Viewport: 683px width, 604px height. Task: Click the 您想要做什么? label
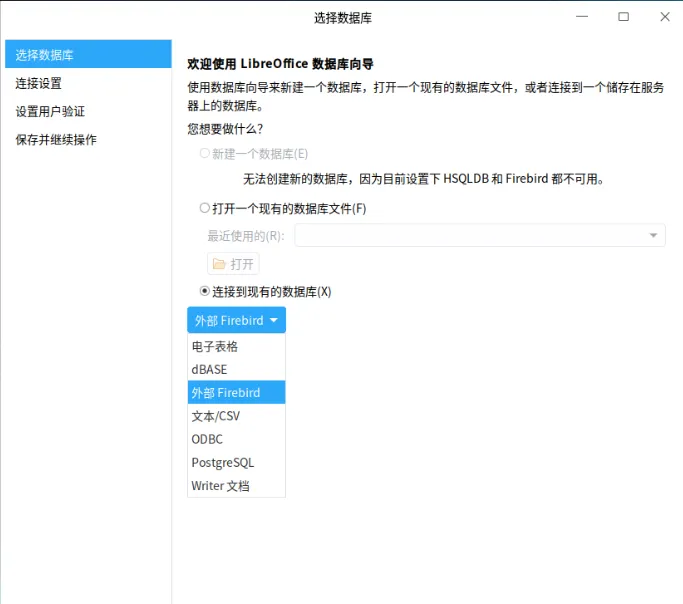[225, 129]
